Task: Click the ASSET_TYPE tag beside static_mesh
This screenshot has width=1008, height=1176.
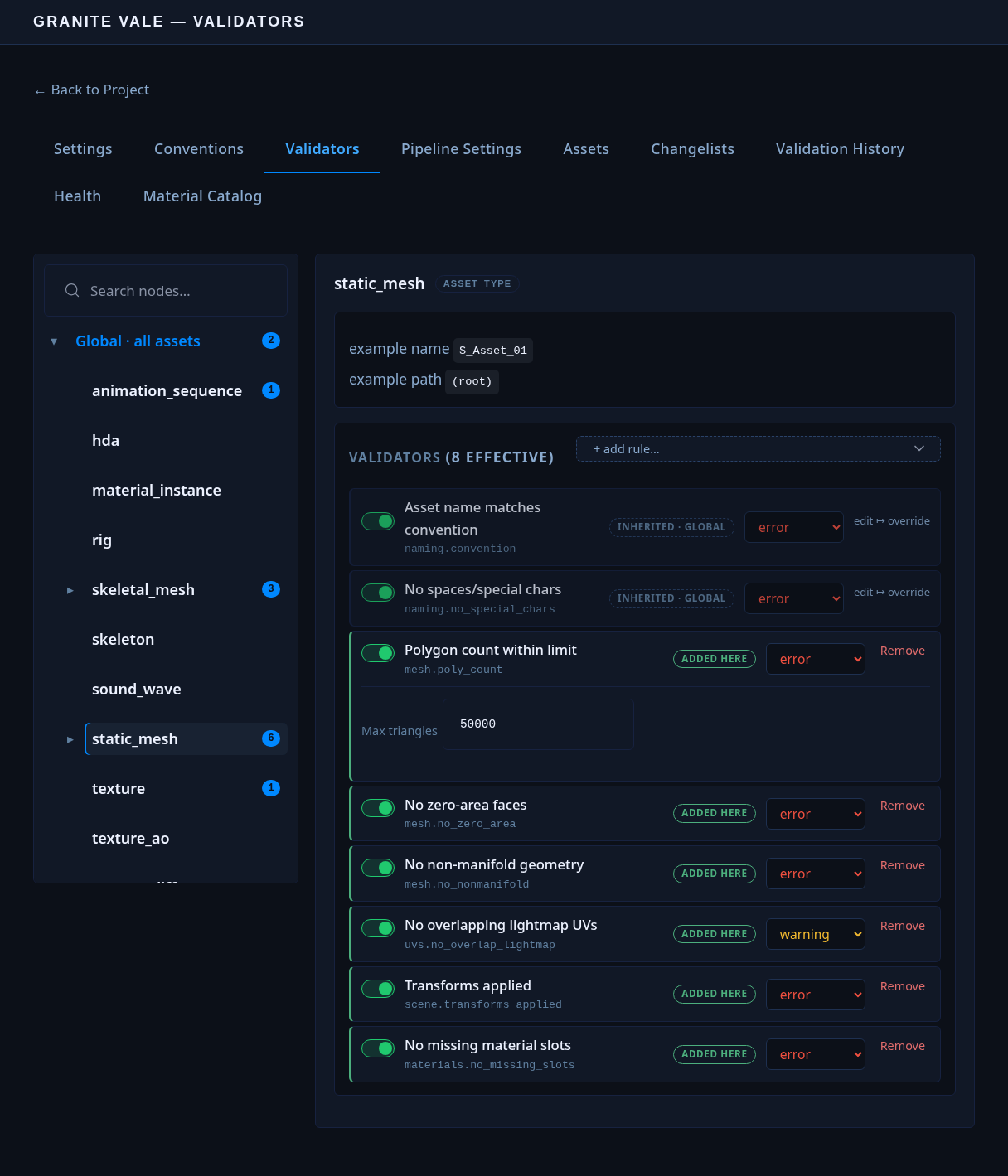Action: point(477,283)
